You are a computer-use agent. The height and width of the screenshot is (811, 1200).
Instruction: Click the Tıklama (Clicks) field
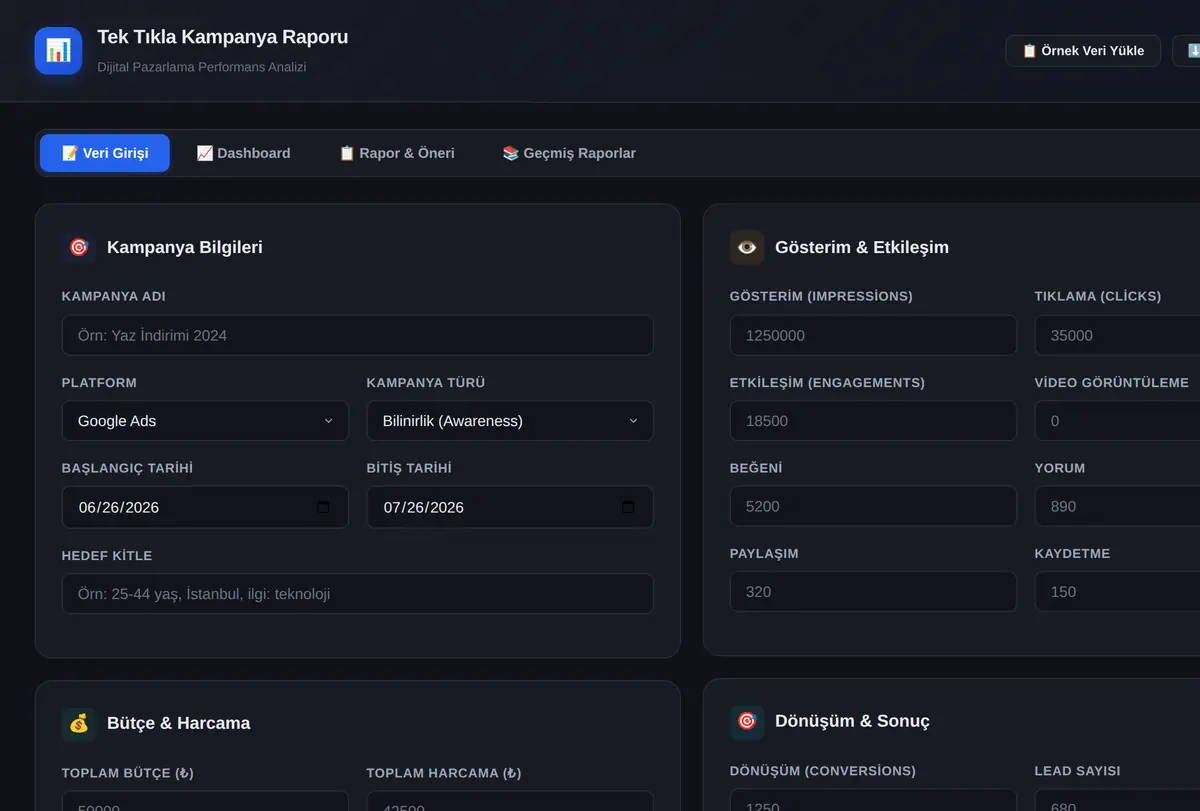point(1117,336)
